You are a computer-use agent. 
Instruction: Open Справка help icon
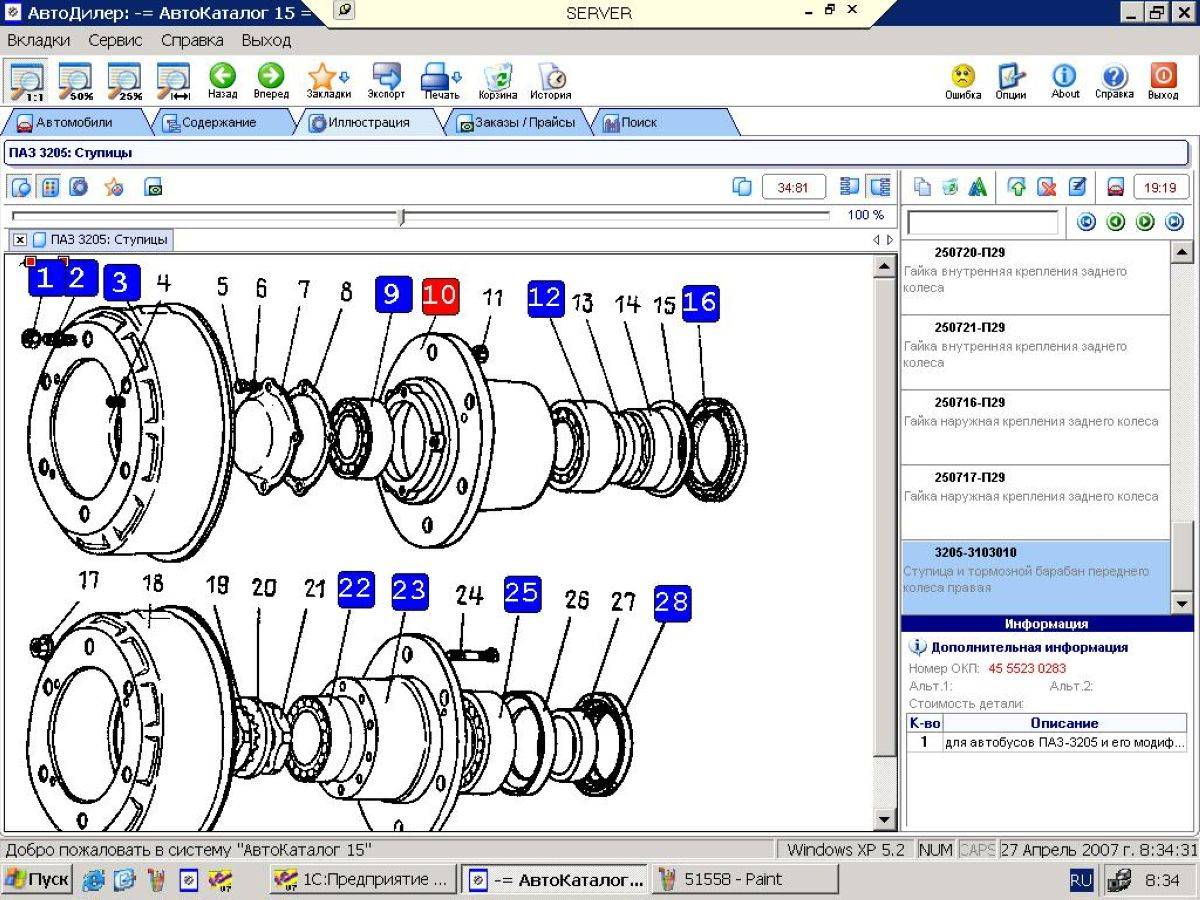coord(1114,81)
